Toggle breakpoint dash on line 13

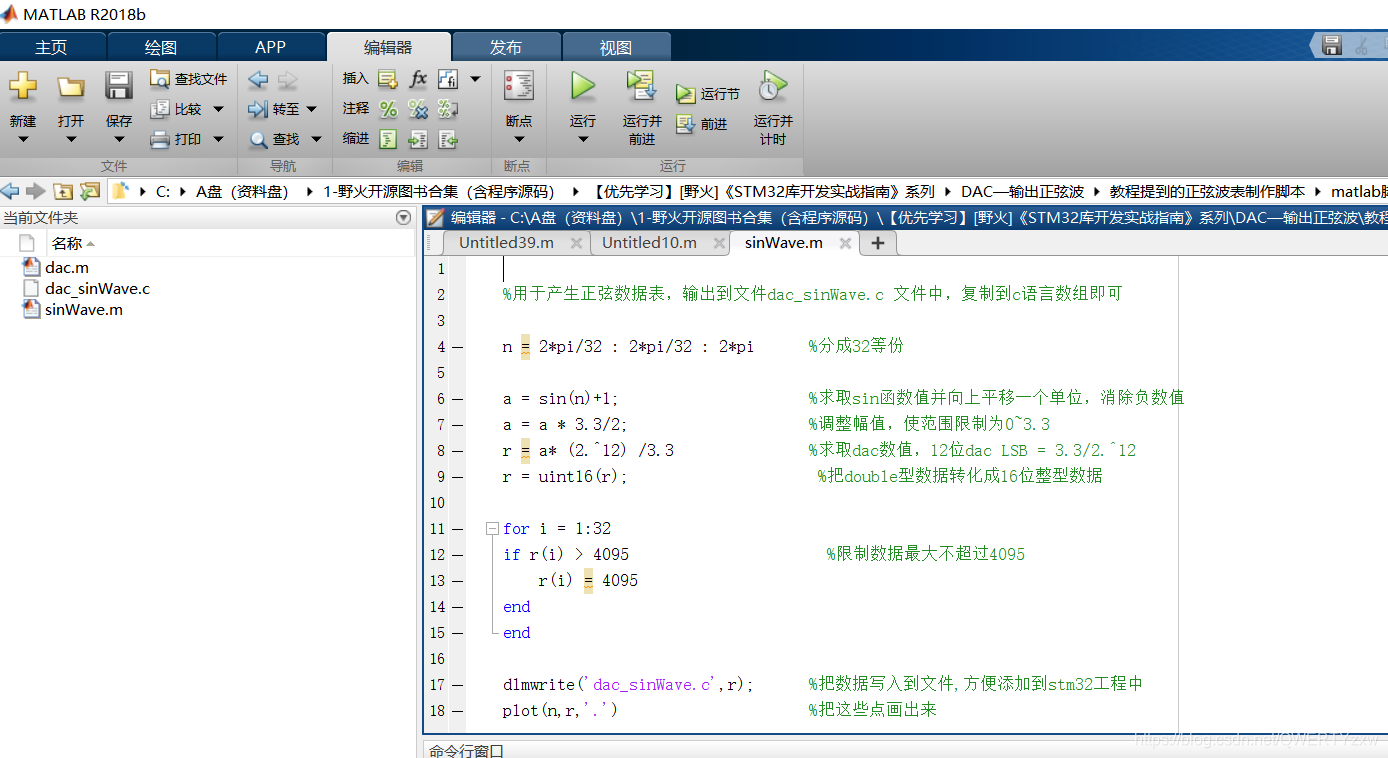tap(457, 581)
